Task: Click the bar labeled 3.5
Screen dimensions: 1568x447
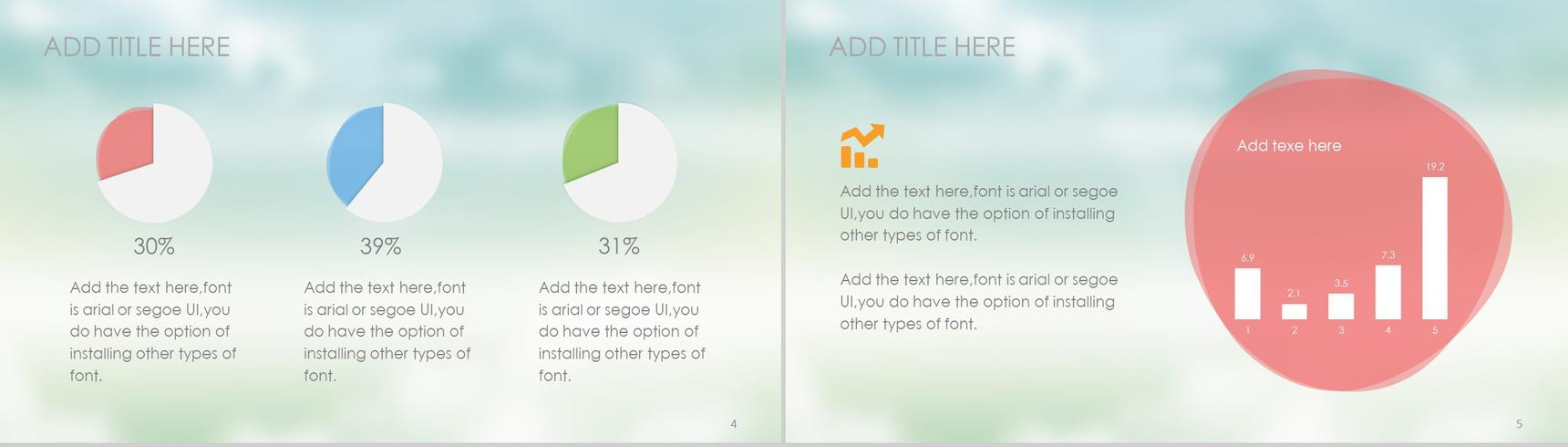Action: click(1341, 307)
